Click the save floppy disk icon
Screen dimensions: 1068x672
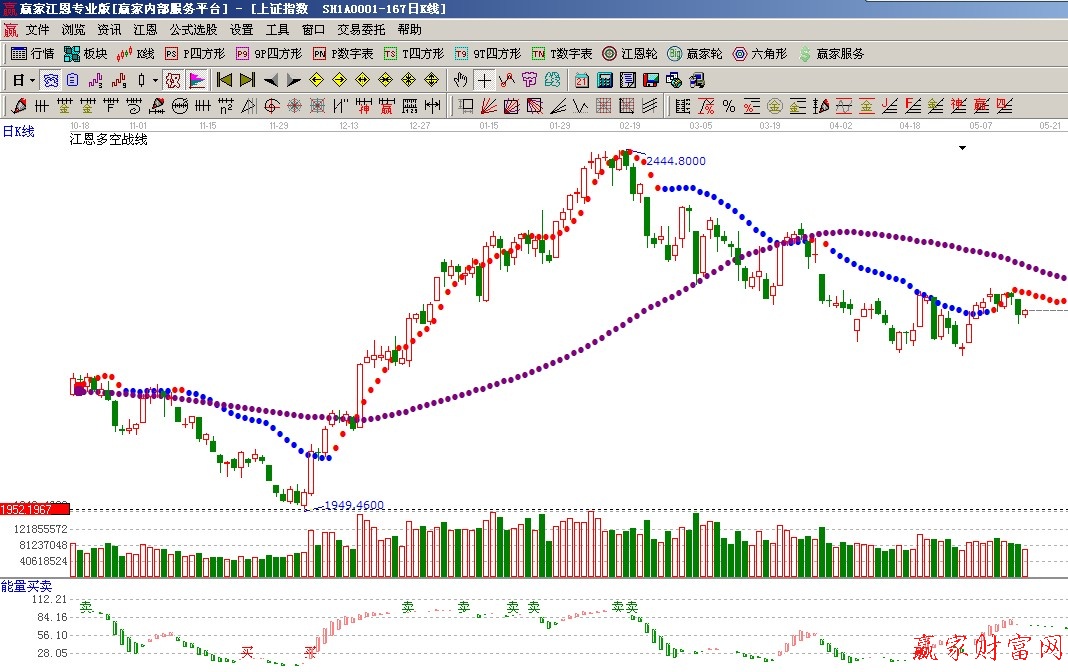[650, 80]
